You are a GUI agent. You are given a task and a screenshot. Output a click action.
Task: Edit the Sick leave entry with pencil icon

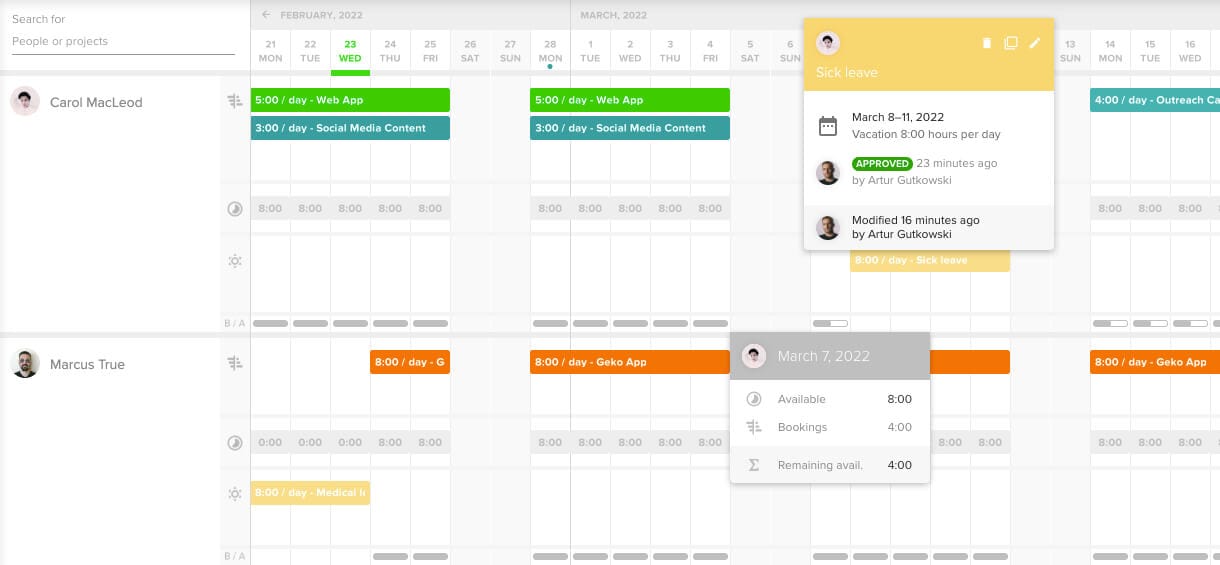1035,43
